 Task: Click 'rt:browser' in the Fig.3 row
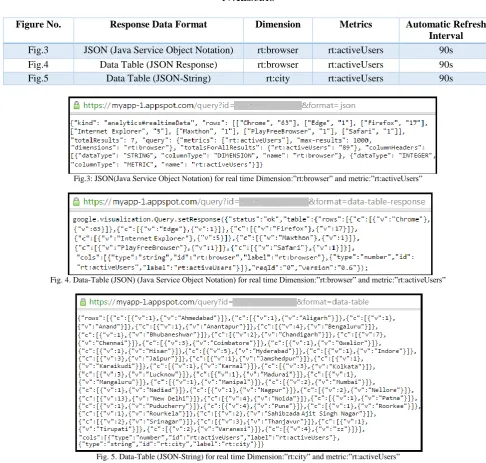tap(278, 50)
